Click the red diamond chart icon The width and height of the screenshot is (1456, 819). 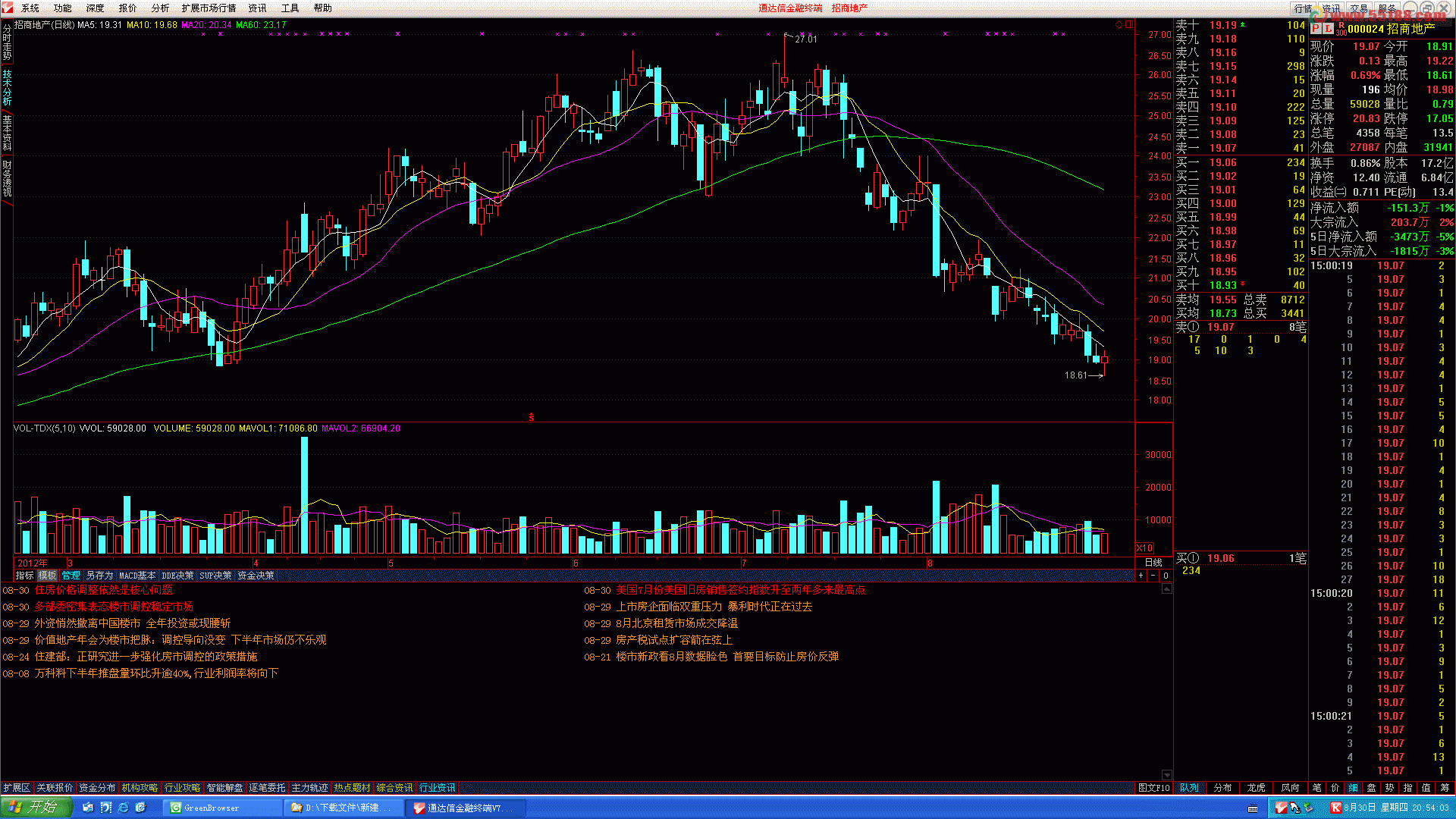pyautogui.click(x=1119, y=25)
